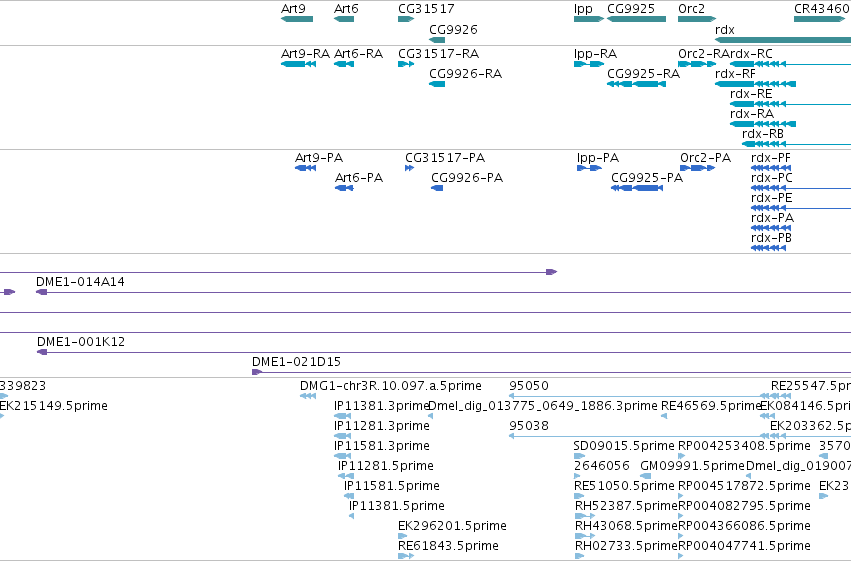Select the CG9926-RA transcript label
Image resolution: width=851 pixels, height=561 pixels.
coord(466,74)
